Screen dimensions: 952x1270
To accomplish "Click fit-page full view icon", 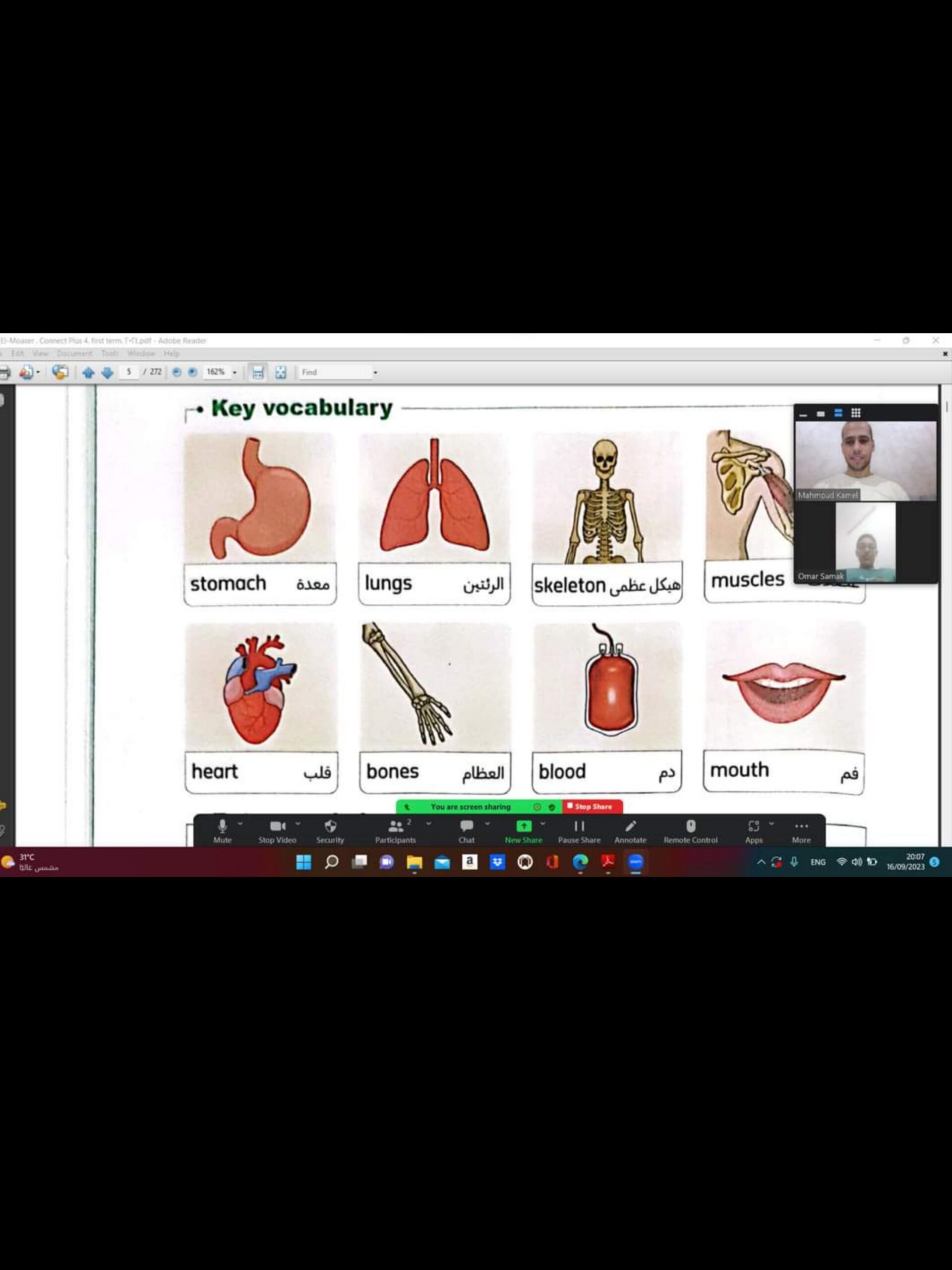I will point(281,373).
